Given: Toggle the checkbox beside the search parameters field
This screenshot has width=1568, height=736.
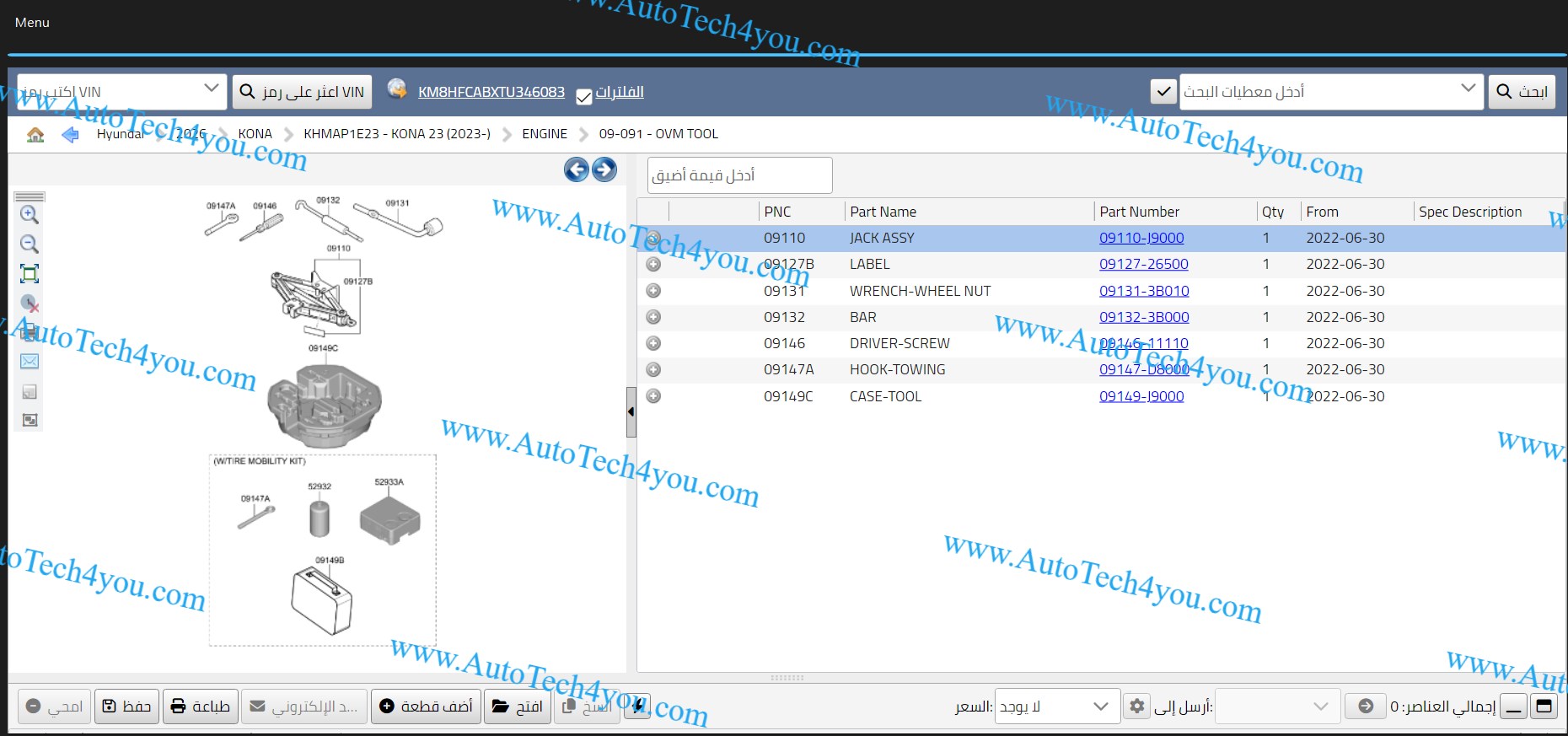Looking at the screenshot, I should pos(1163,91).
